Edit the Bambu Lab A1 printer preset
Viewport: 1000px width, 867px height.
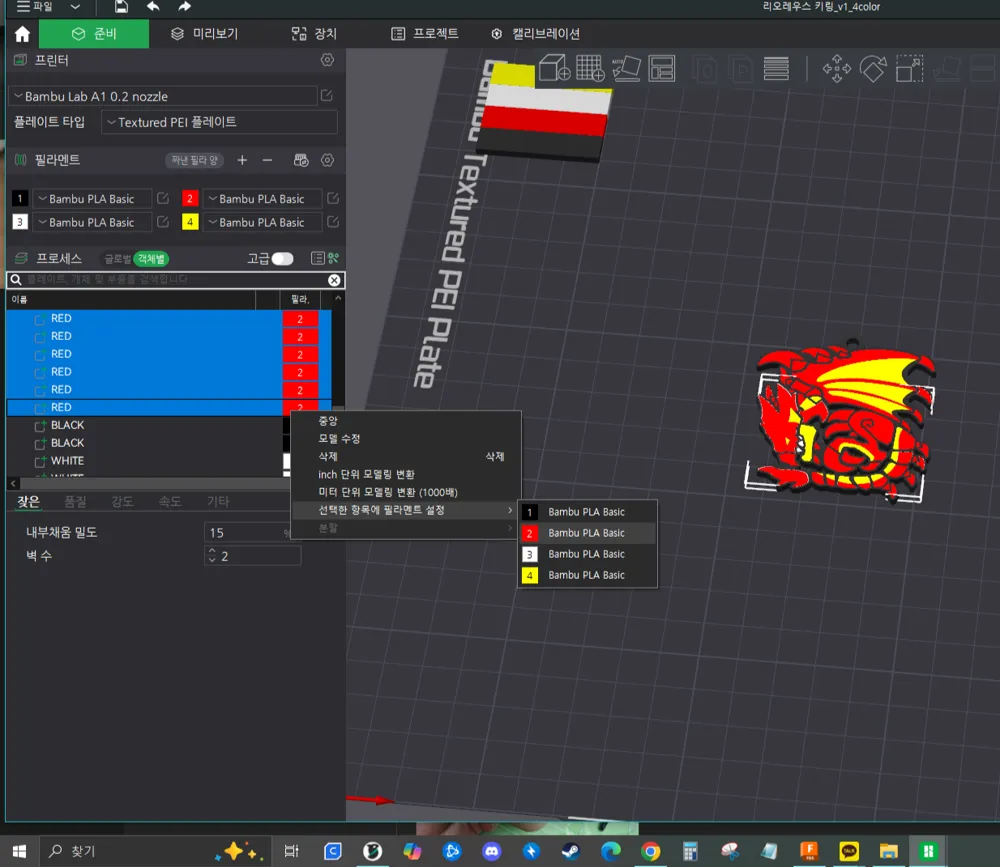(327, 96)
